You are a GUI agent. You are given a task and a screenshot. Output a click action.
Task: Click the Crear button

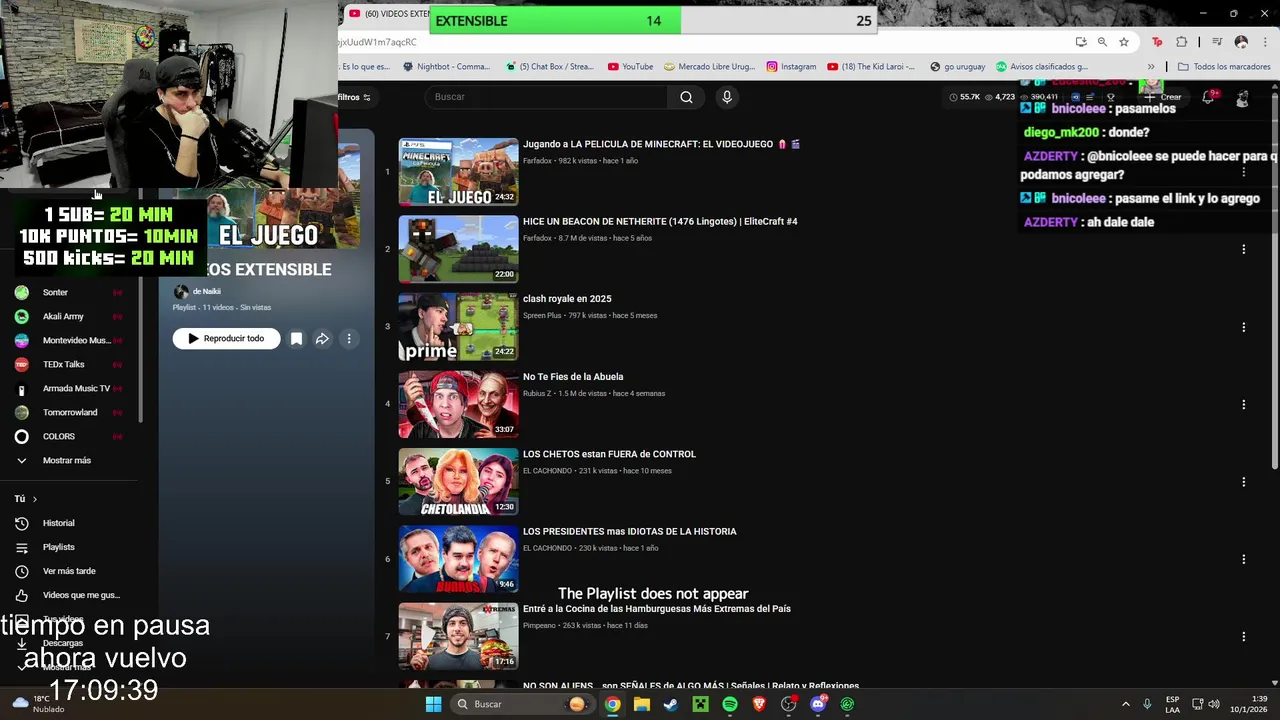[1163, 97]
